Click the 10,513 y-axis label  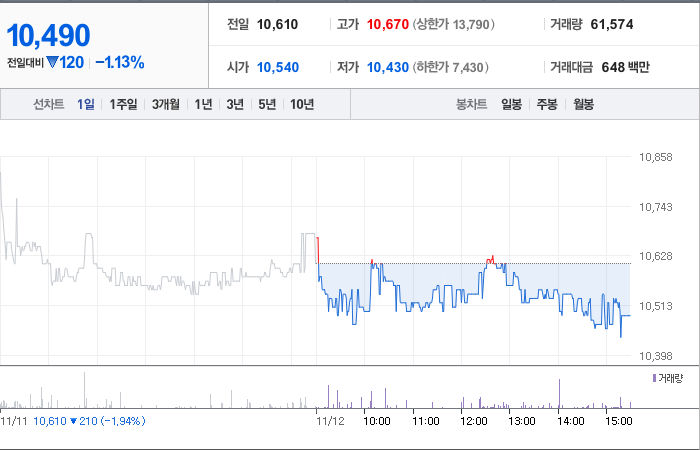point(655,306)
